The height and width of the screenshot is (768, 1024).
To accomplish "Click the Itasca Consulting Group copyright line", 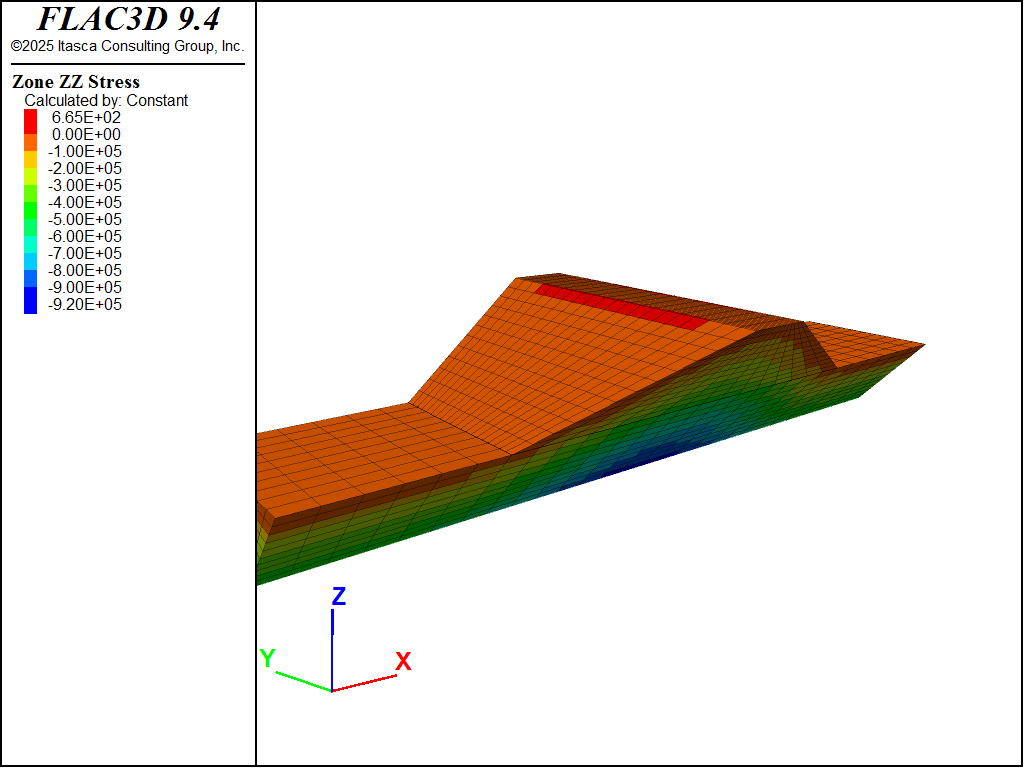I will click(x=128, y=46).
